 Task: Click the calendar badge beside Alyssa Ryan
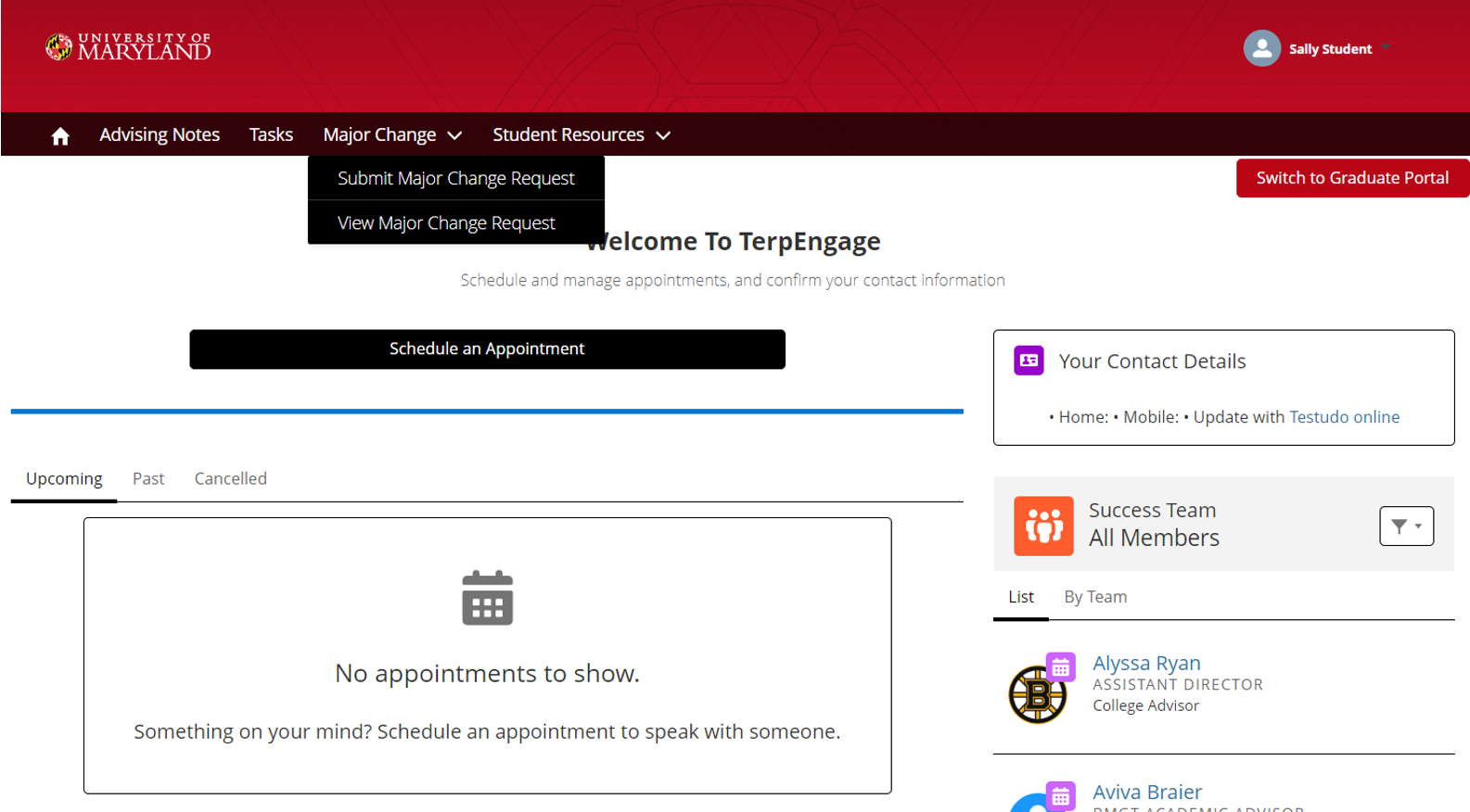[x=1061, y=666]
